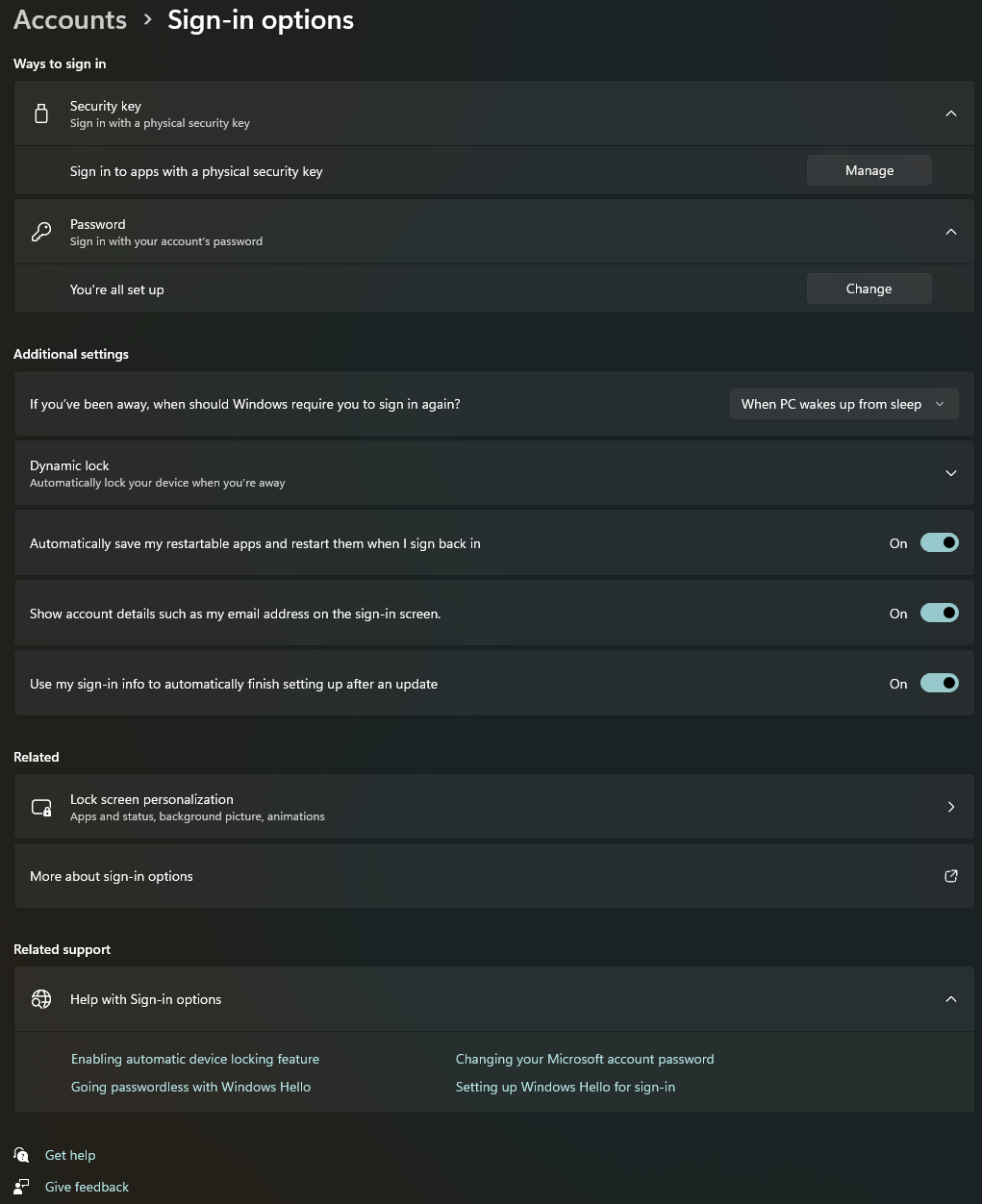Click the globe icon beside Help with Sign-in options
The height and width of the screenshot is (1204, 982).
(x=41, y=999)
